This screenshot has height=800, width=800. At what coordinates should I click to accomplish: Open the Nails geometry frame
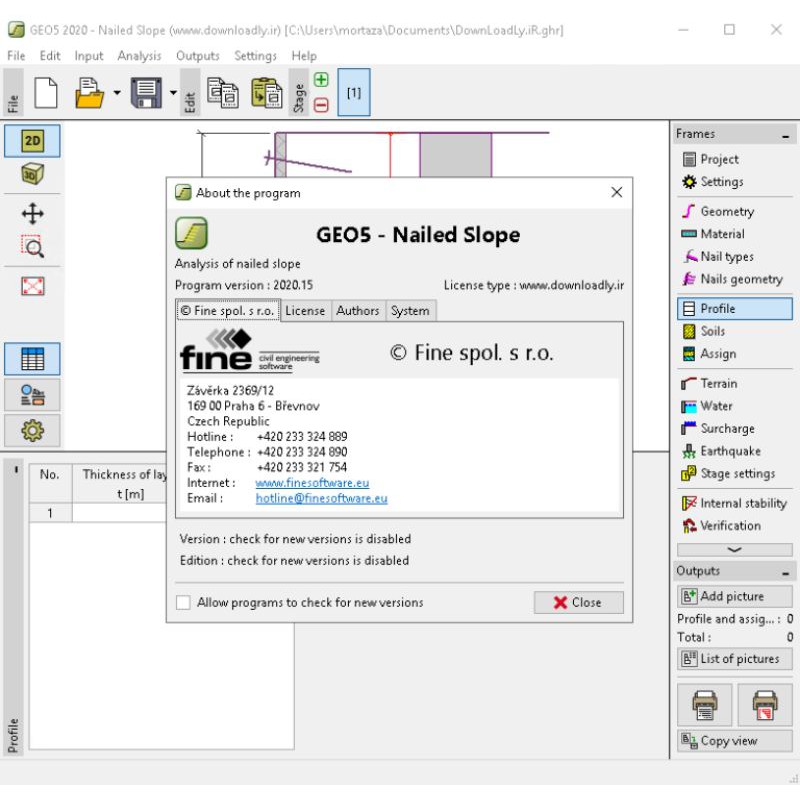click(741, 279)
